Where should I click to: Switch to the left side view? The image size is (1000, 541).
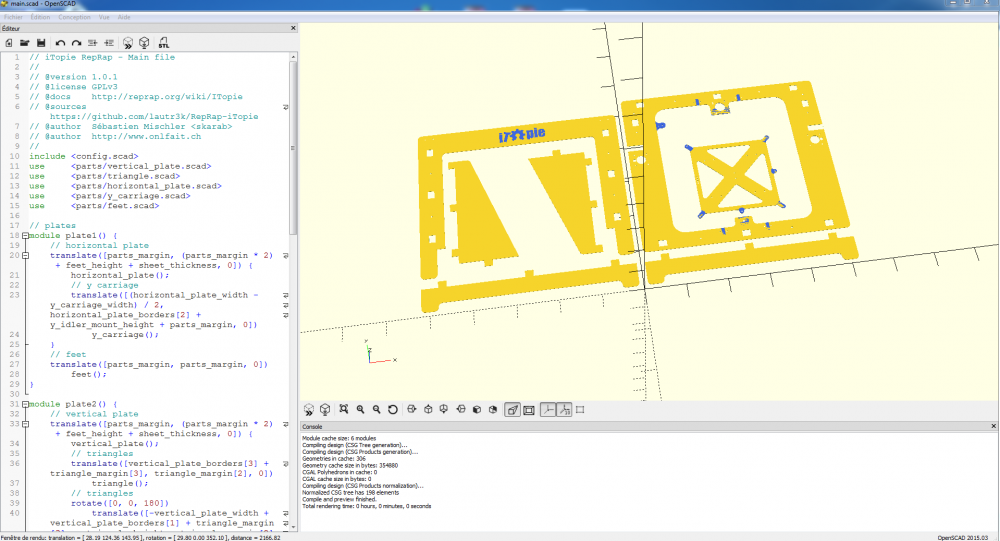(460, 410)
